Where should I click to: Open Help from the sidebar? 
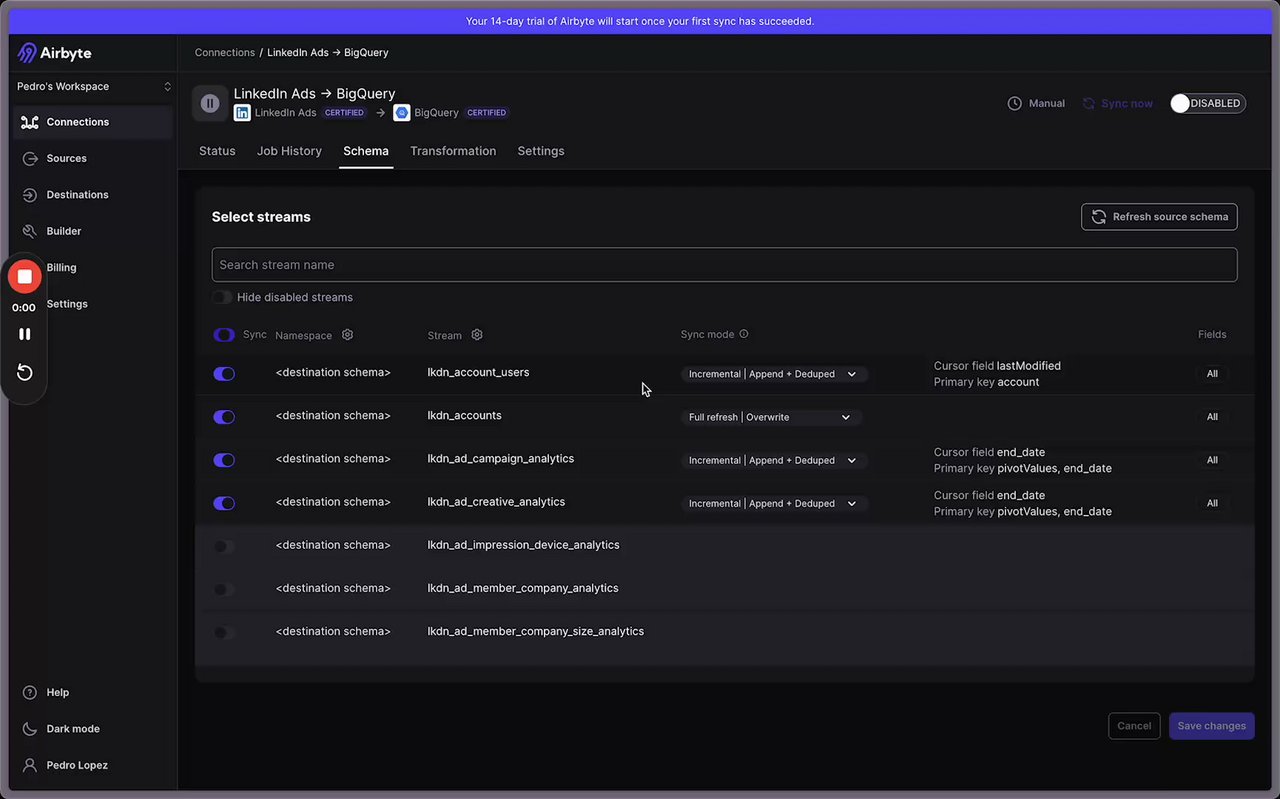coord(57,692)
